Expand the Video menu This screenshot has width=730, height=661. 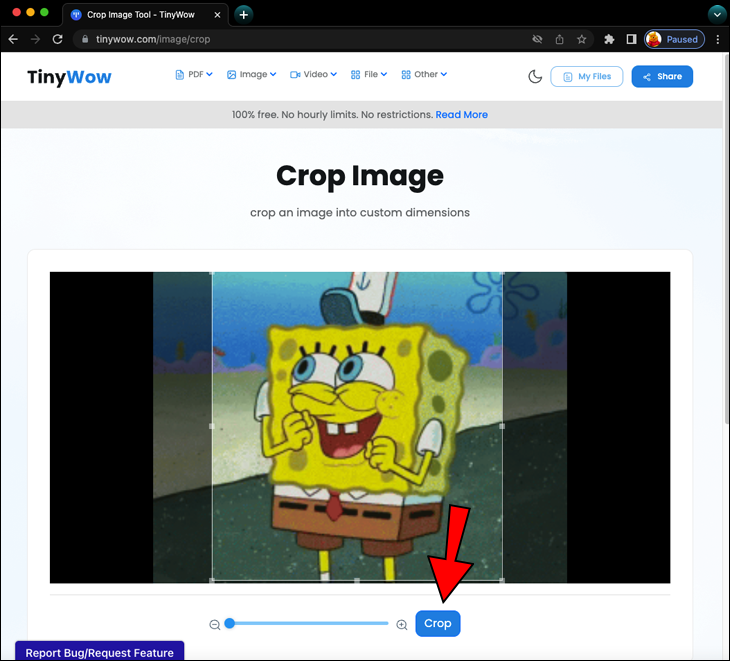tap(313, 74)
